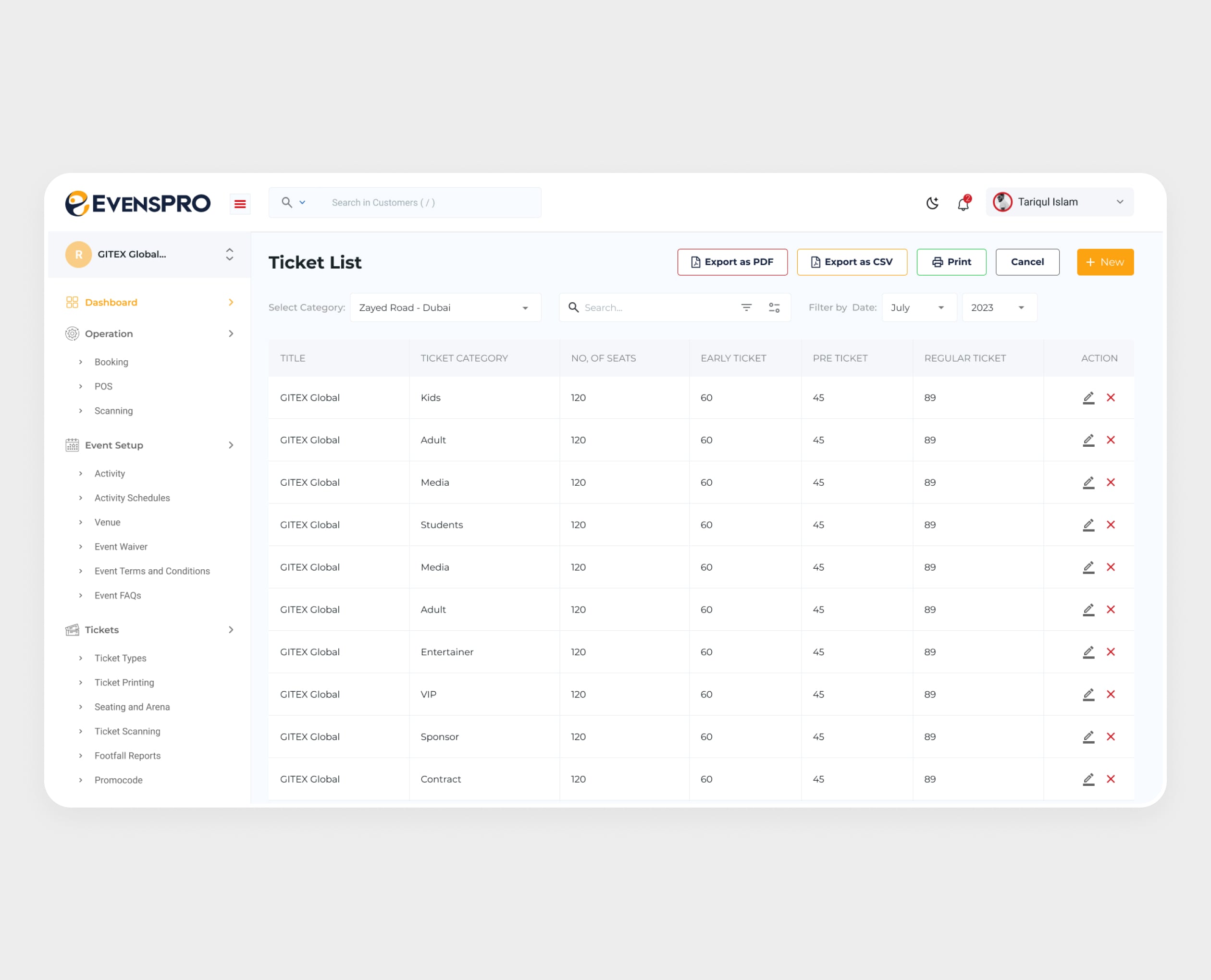The height and width of the screenshot is (980, 1211).
Task: Open the Select Category dropdown
Action: coord(445,307)
